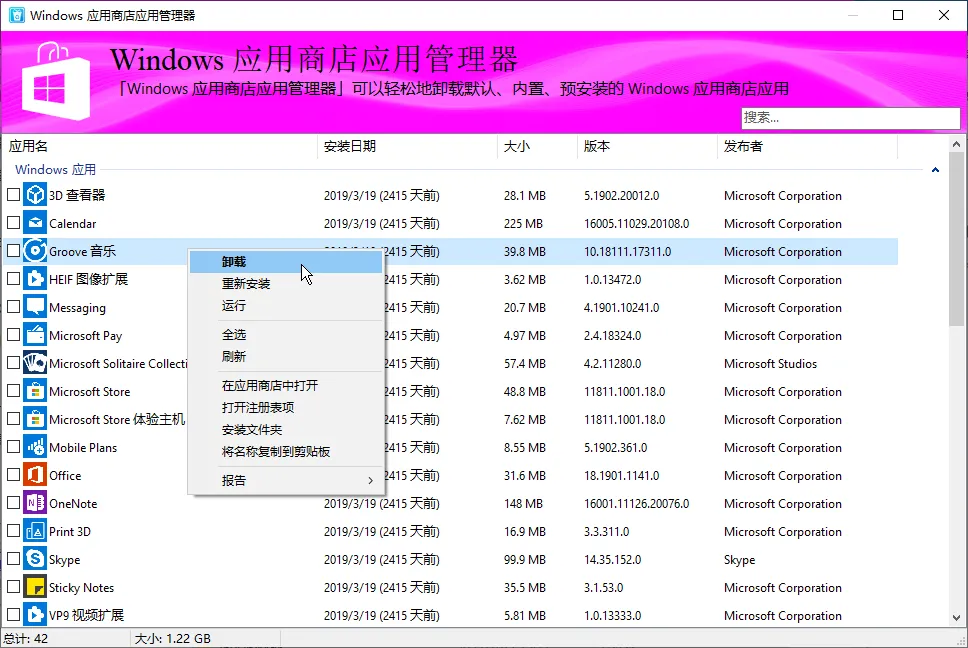Image resolution: width=968 pixels, height=648 pixels.
Task: Click the 总计: 42 status bar entry
Action: tap(26, 639)
